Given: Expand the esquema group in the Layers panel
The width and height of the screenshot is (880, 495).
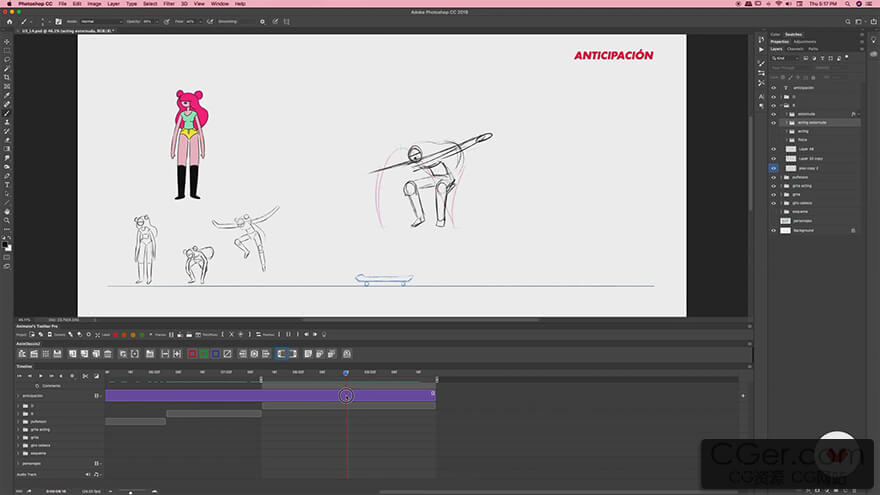Looking at the screenshot, I should [780, 212].
